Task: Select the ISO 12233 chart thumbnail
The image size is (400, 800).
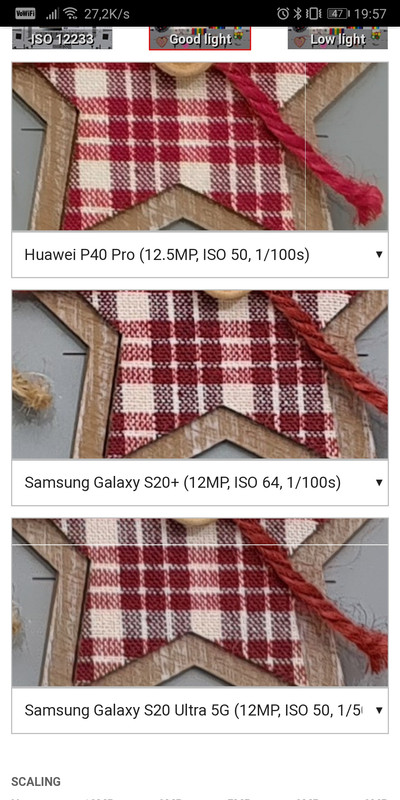Action: click(62, 38)
